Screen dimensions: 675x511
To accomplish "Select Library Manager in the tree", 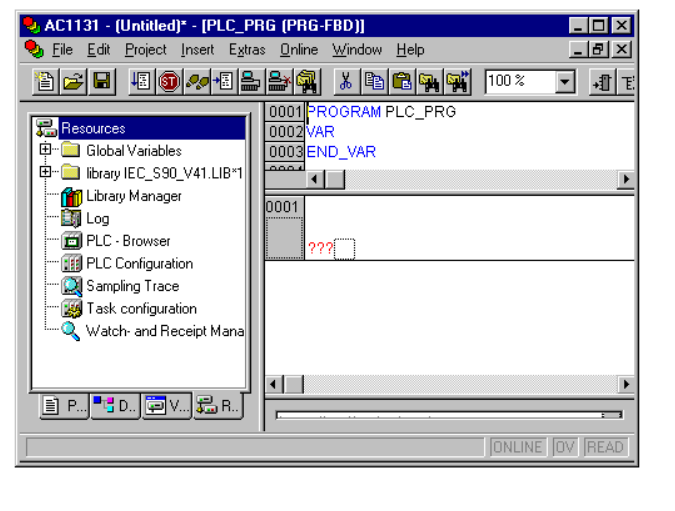I will point(133,196).
